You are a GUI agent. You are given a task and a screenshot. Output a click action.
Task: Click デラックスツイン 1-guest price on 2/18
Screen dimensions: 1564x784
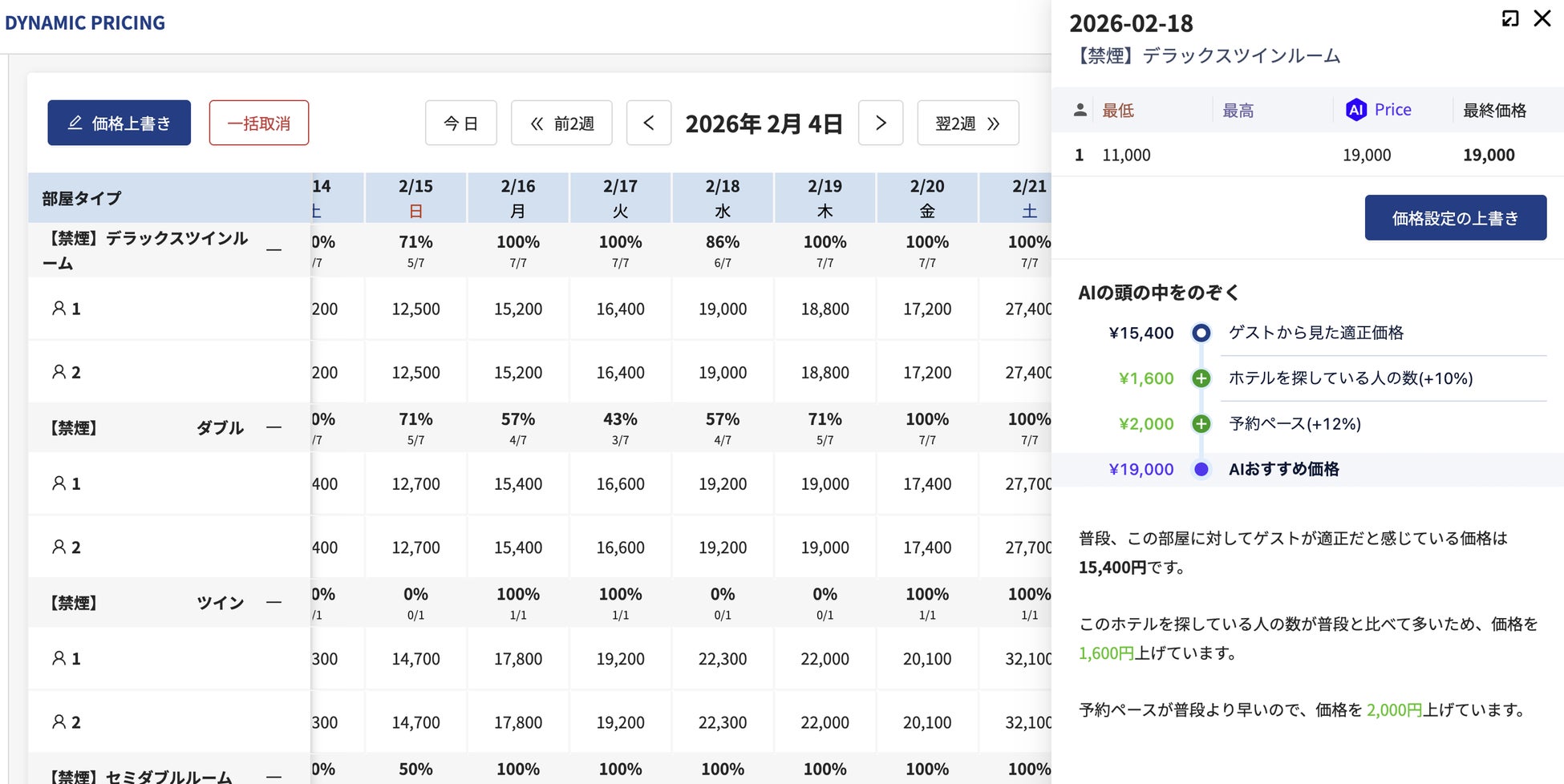tap(723, 309)
